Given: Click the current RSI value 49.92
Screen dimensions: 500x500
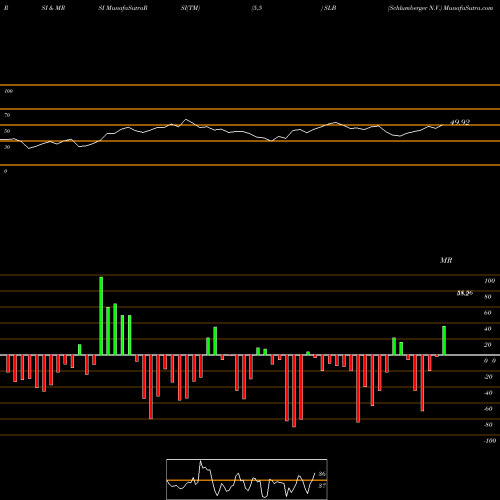Looking at the screenshot, I should 460,122.
